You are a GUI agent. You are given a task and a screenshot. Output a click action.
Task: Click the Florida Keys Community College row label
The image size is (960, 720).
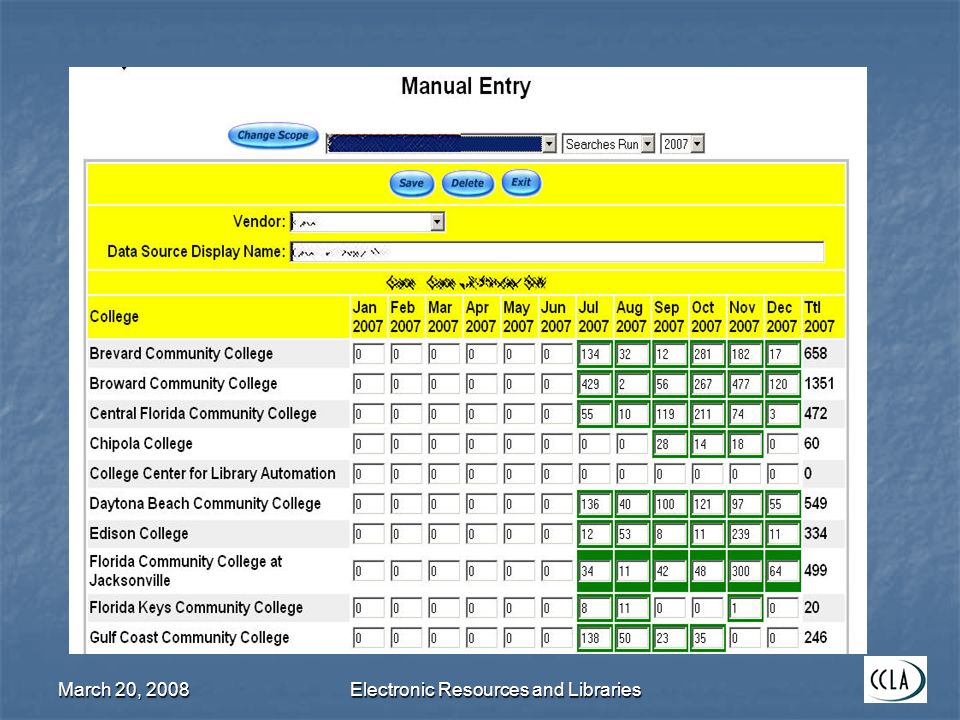tap(196, 607)
